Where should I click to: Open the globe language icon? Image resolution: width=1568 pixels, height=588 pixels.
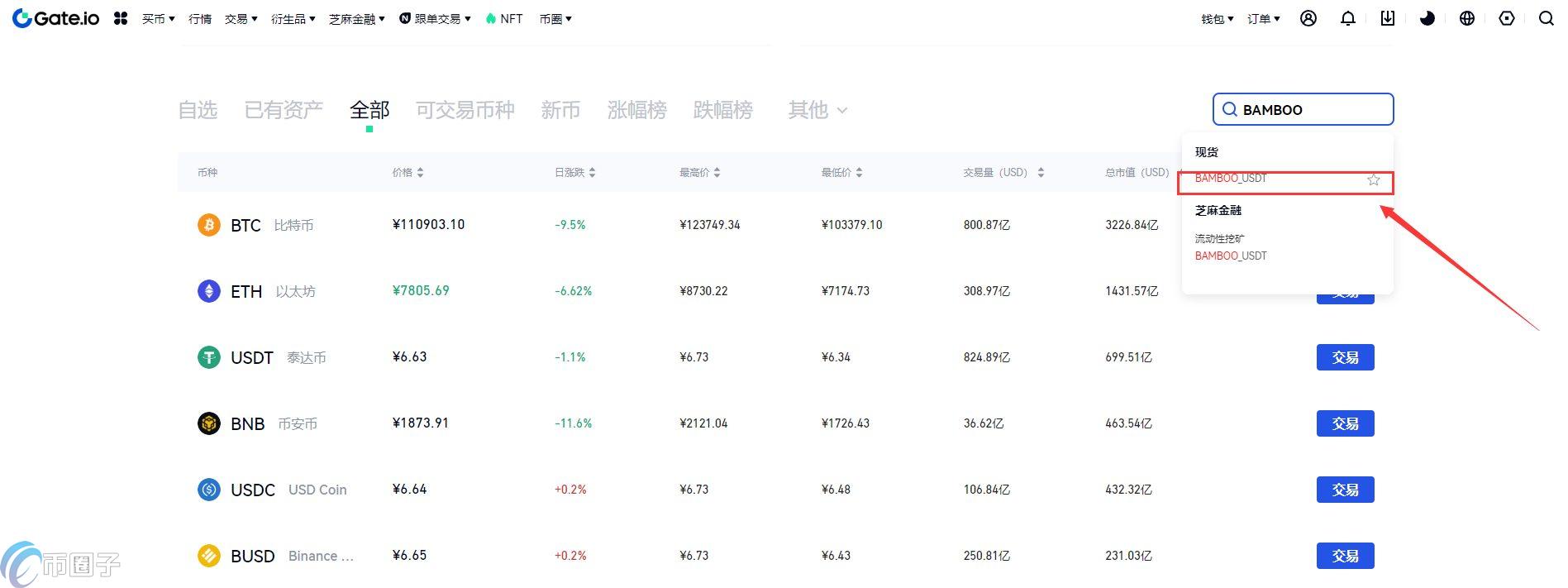pos(1466,18)
